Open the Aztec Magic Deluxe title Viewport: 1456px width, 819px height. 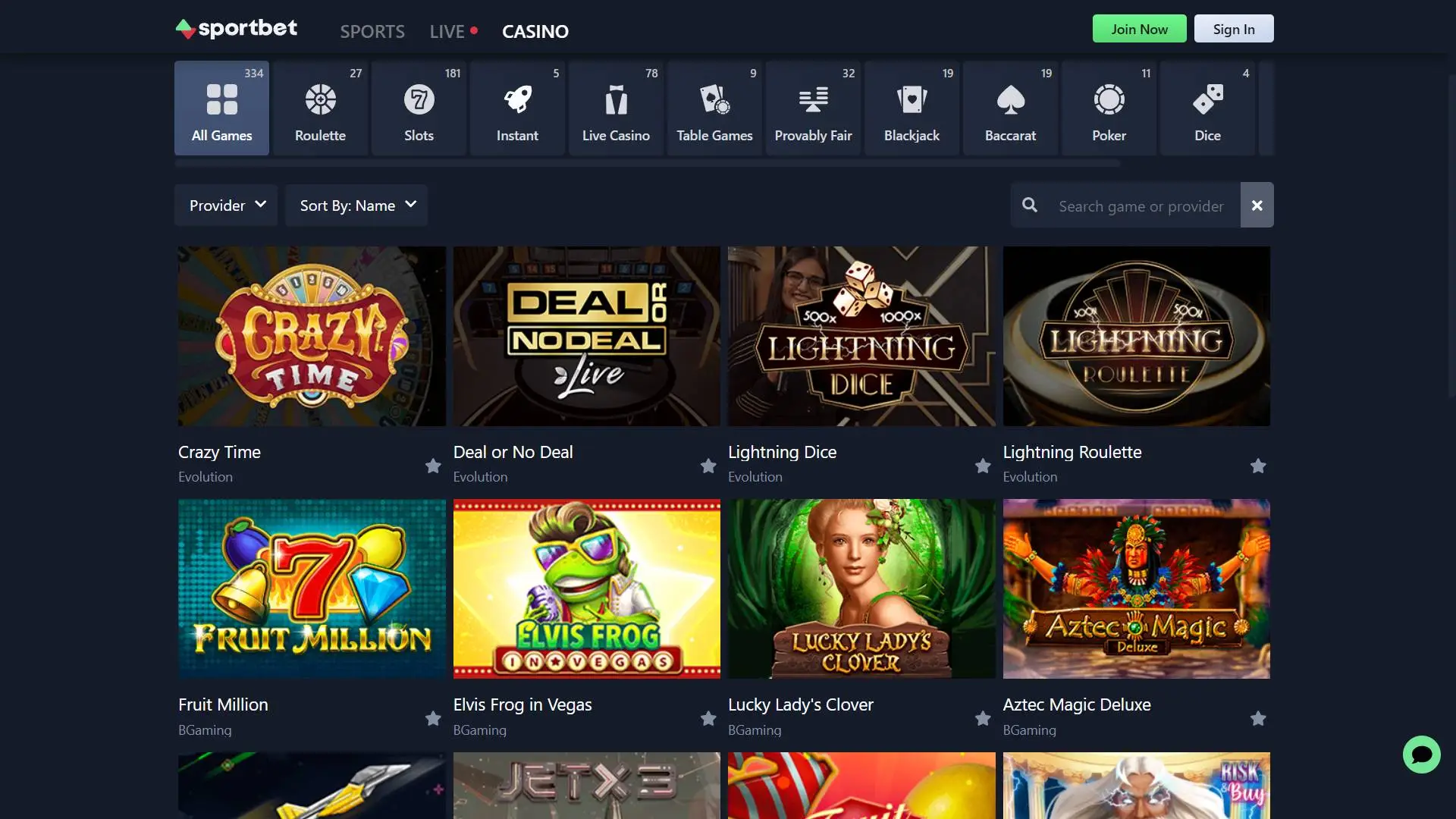1077,704
